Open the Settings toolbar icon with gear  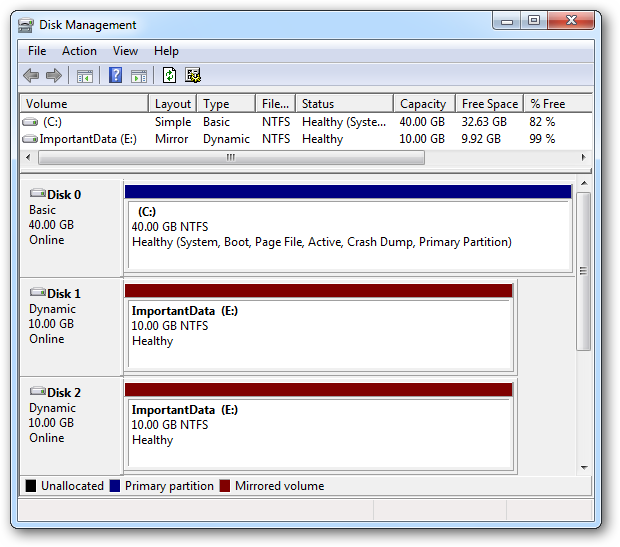point(193,75)
